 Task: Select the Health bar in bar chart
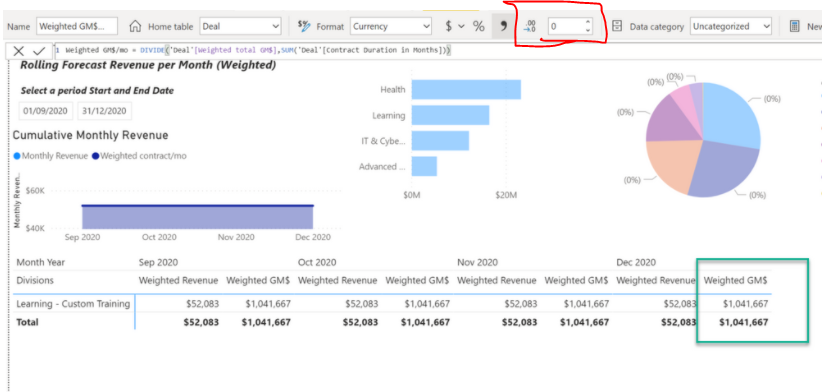(466, 90)
